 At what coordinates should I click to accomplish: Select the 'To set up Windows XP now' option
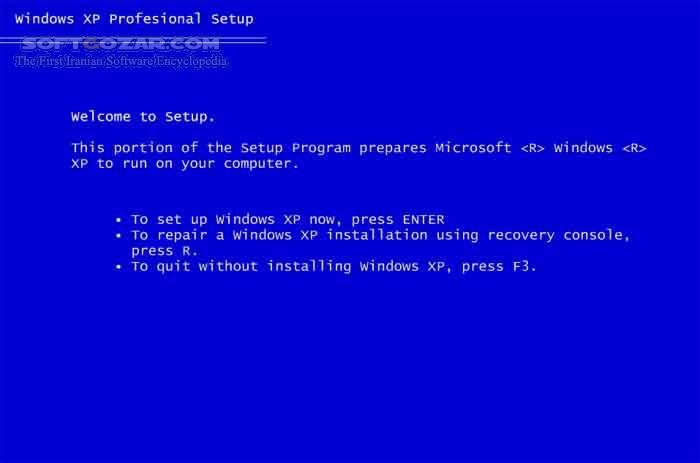288,219
